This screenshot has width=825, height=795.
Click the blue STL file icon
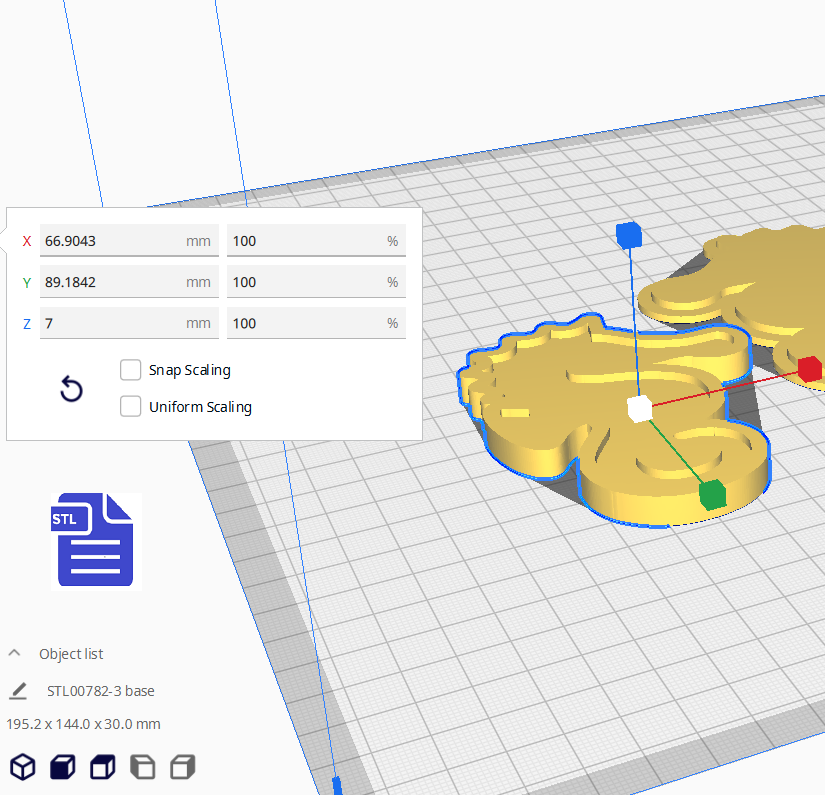(95, 539)
